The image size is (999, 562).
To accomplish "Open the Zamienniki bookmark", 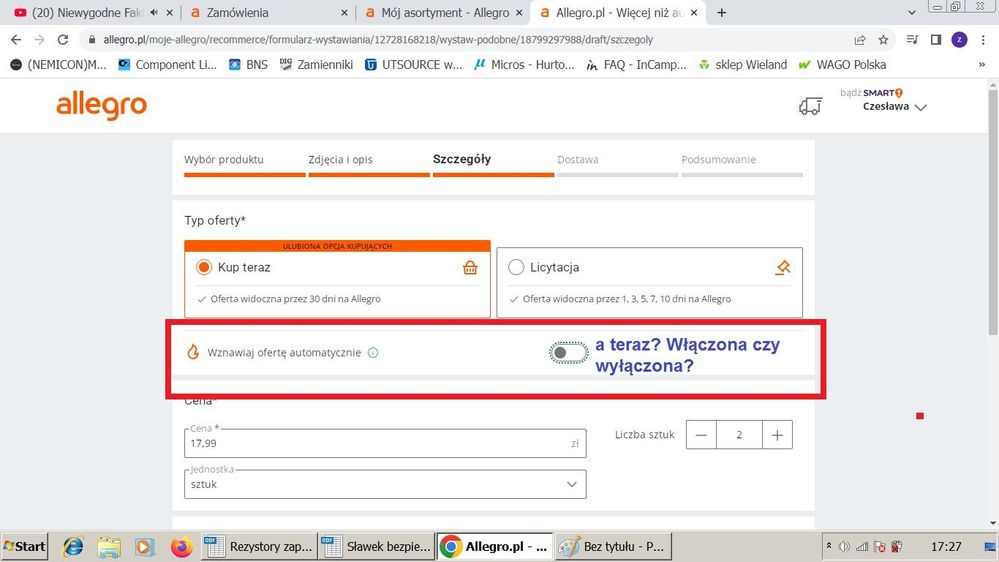I will pos(316,64).
